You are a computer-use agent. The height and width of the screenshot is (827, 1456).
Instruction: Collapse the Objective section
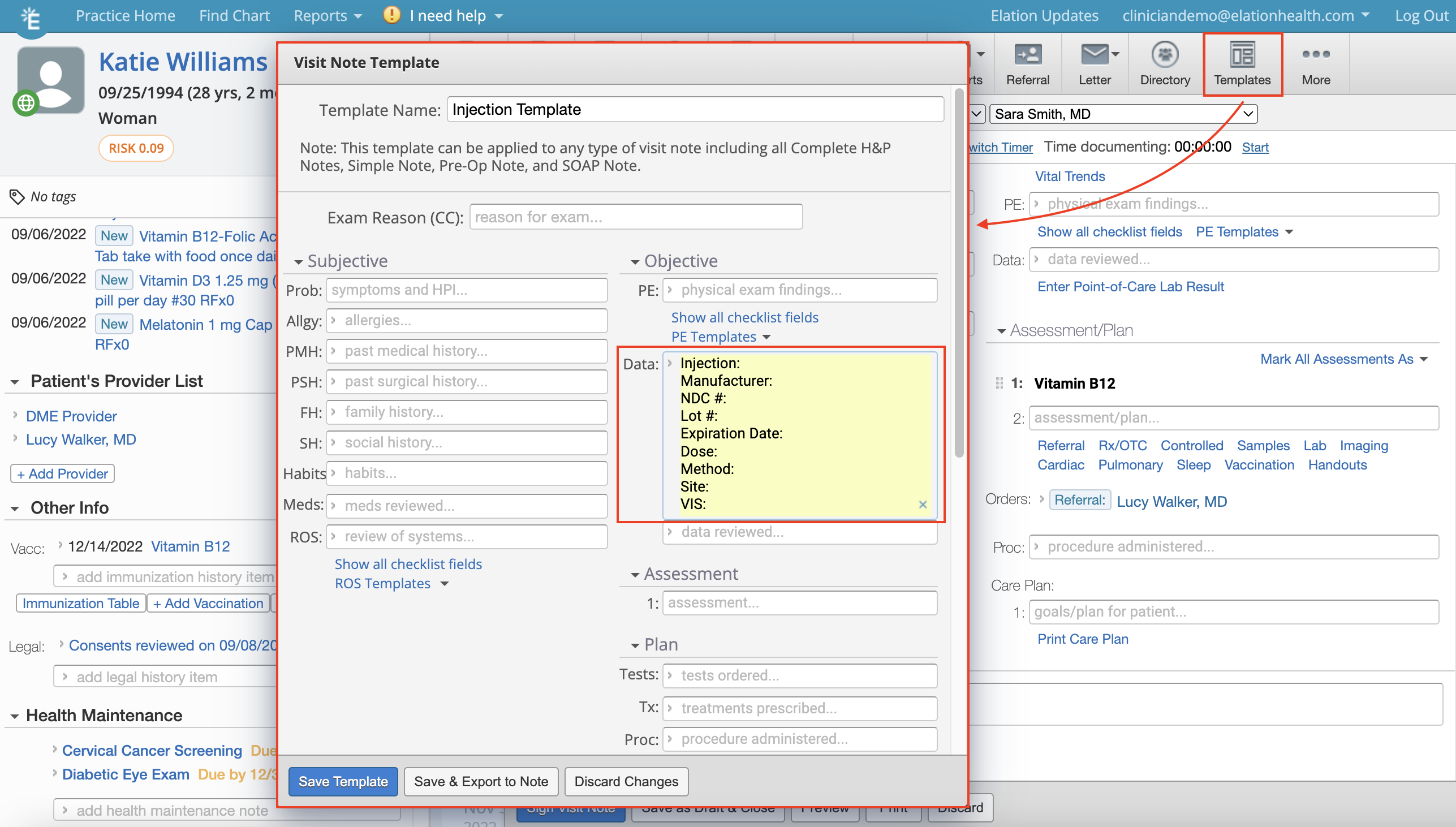[x=635, y=262]
